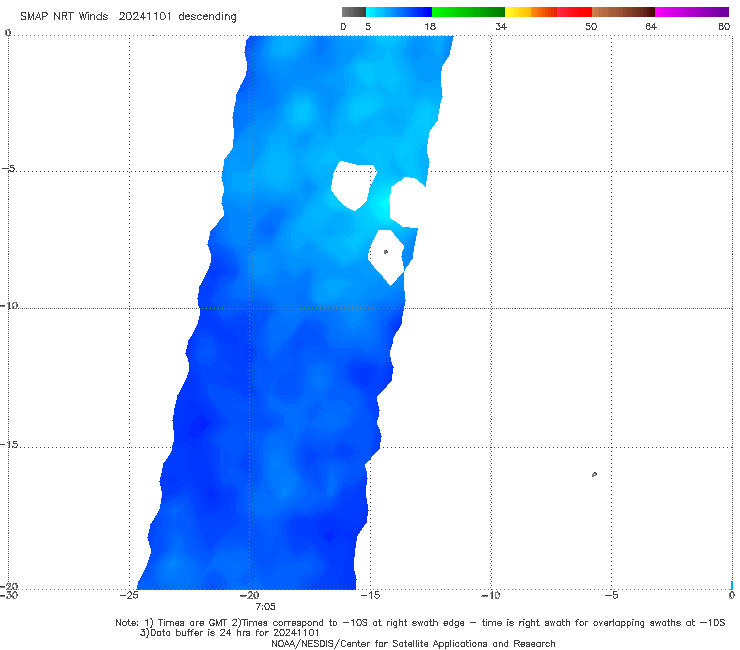Click the isolated island marker near longitude -5
This screenshot has width=740, height=650.
(x=594, y=474)
